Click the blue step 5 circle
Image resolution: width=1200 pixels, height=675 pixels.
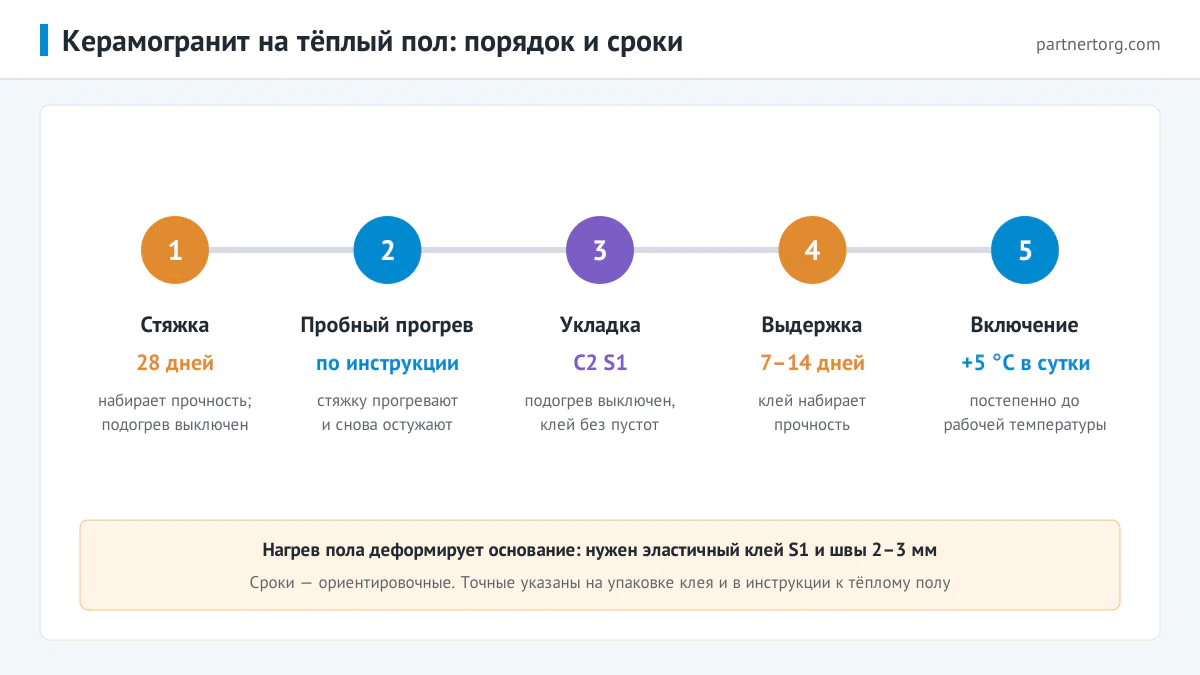[x=1025, y=250]
